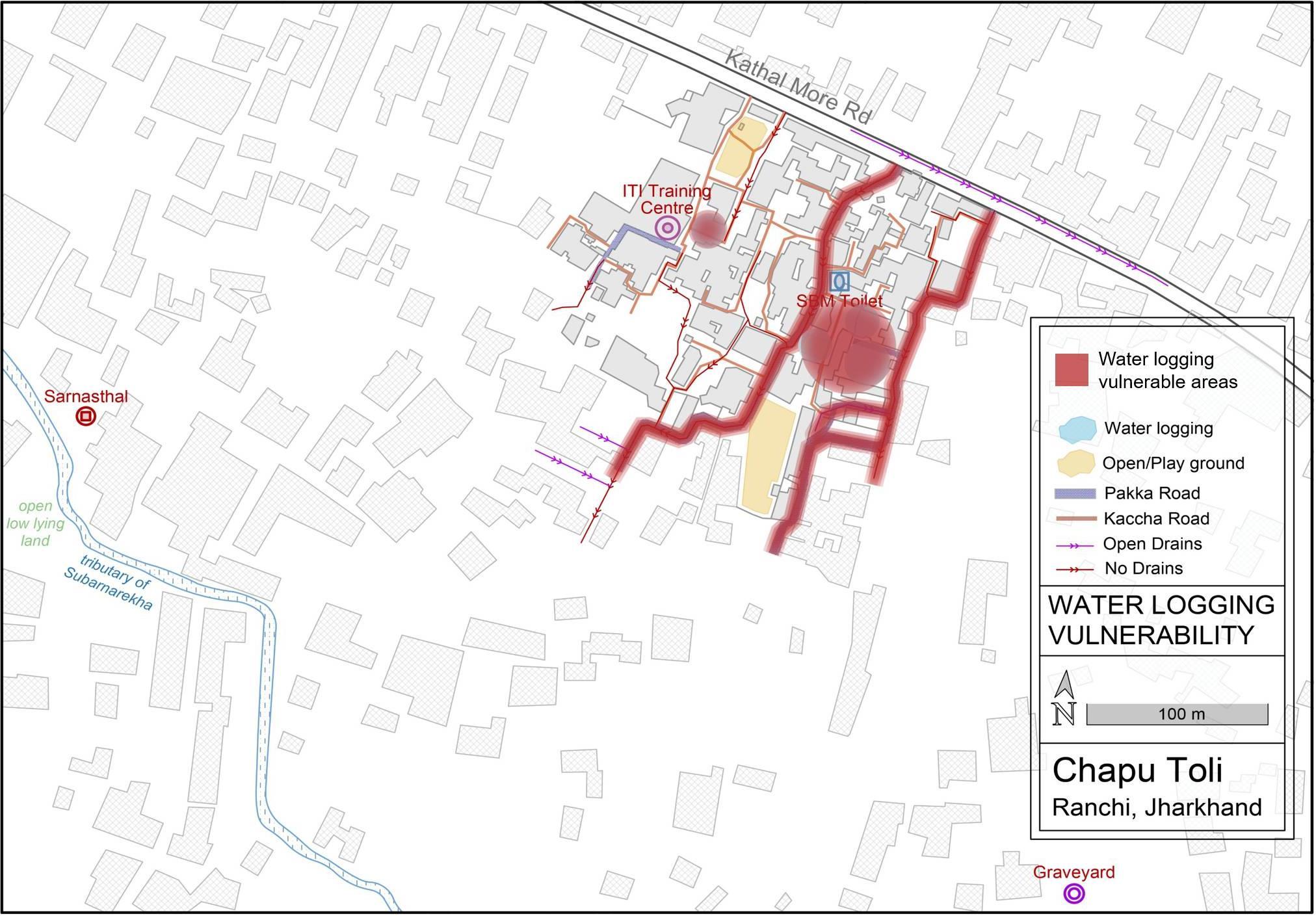Click the ITI Training Centre purple marker
This screenshot has height=916, width=1316.
[x=667, y=229]
